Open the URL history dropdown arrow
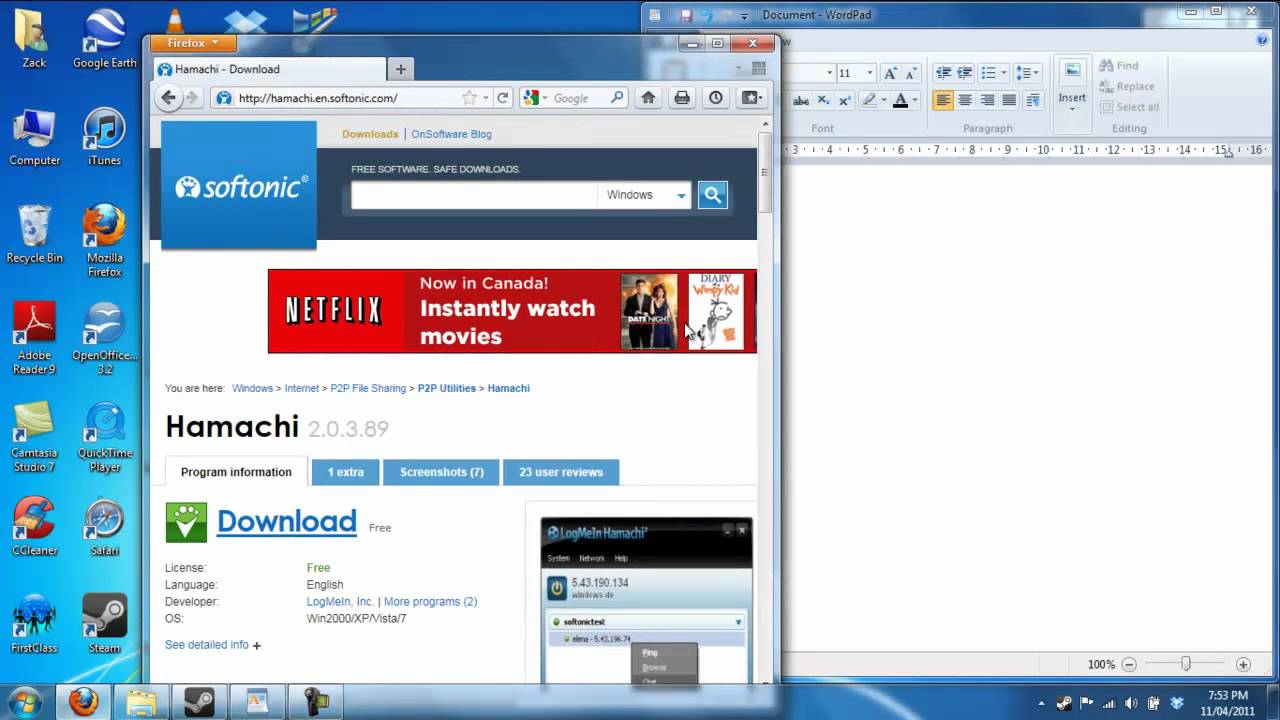The width and height of the screenshot is (1280, 720). (x=486, y=98)
